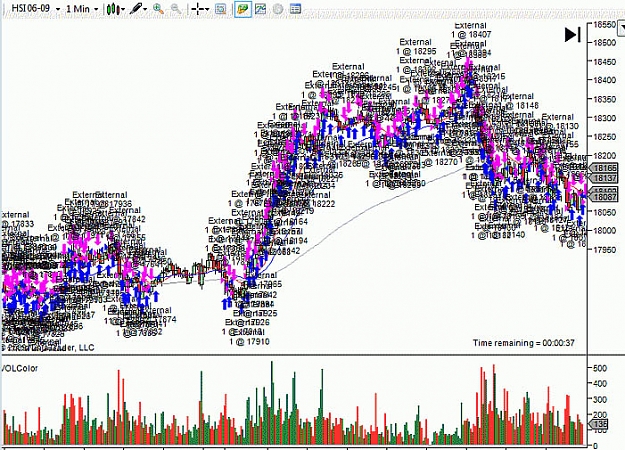Click the '1 @ 18295' execution label
The image size is (625, 450).
pos(416,51)
